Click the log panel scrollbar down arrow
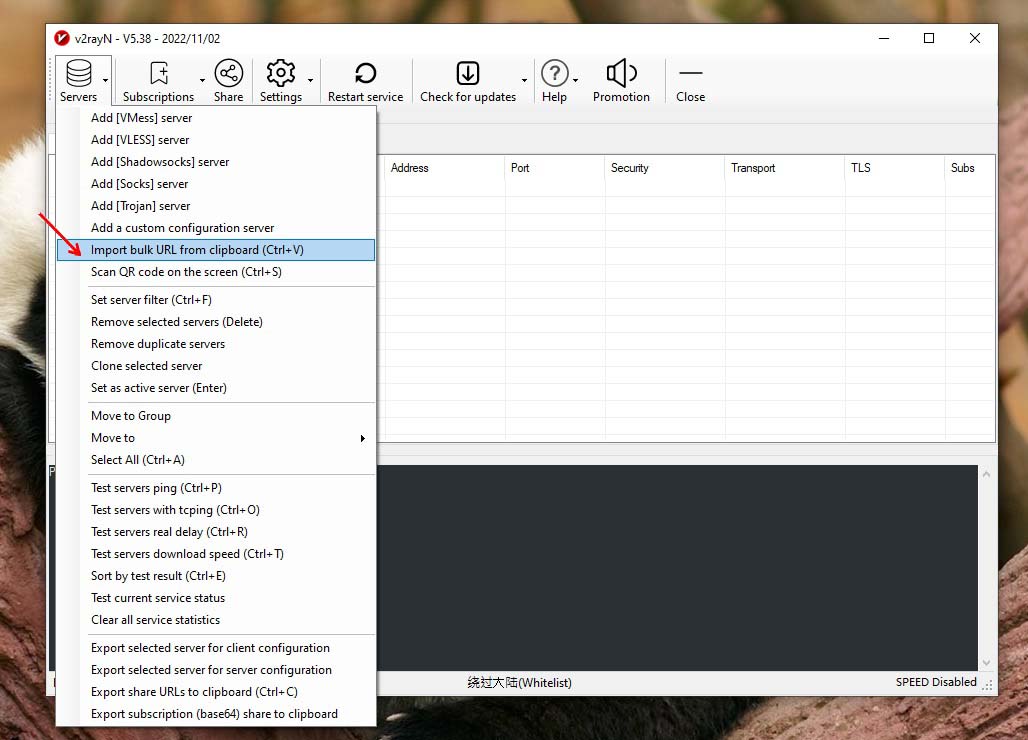Screen dimensions: 1028x740 [x=987, y=663]
